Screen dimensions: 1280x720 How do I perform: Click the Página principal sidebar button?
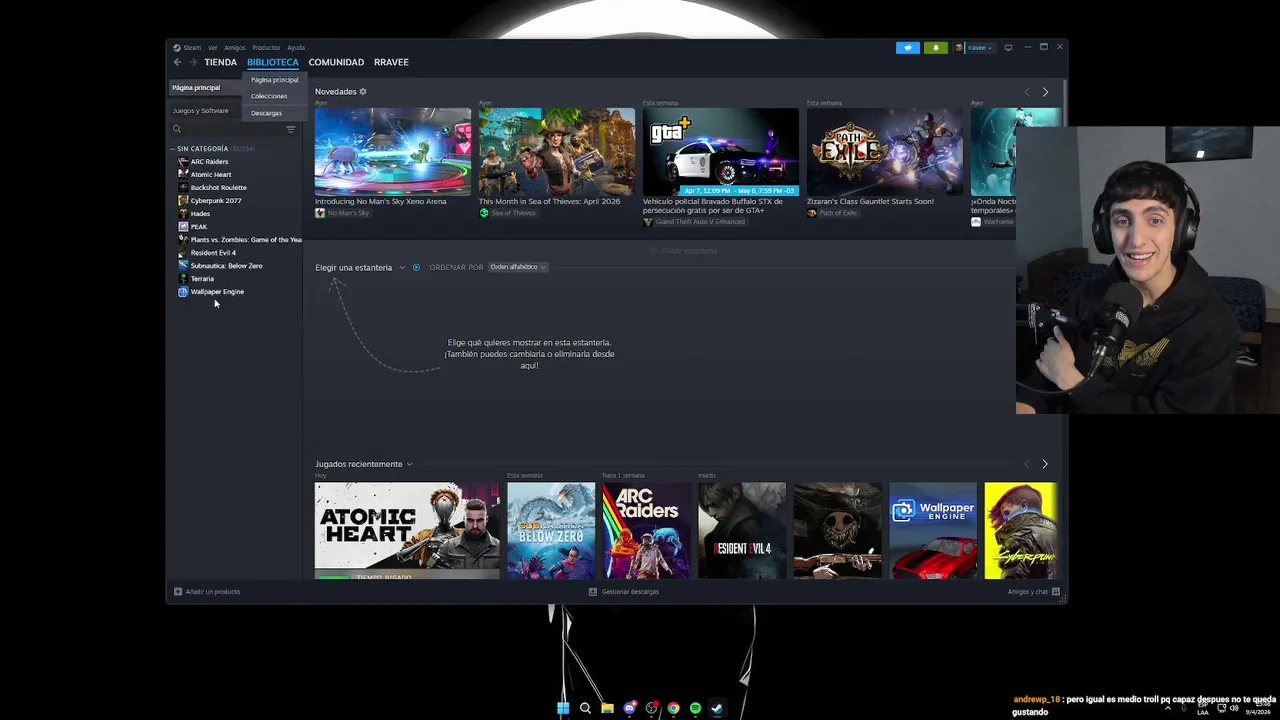point(204,88)
